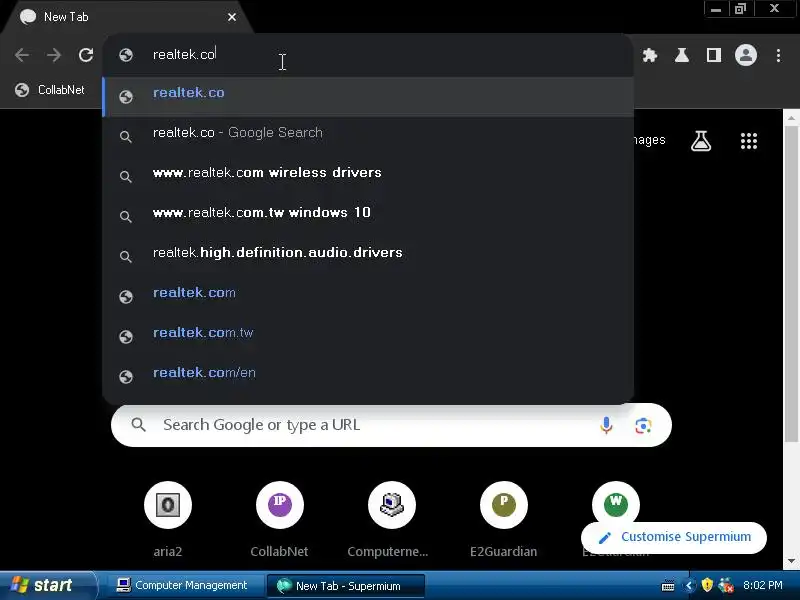Open the Search Labs flask icon on page

701,141
